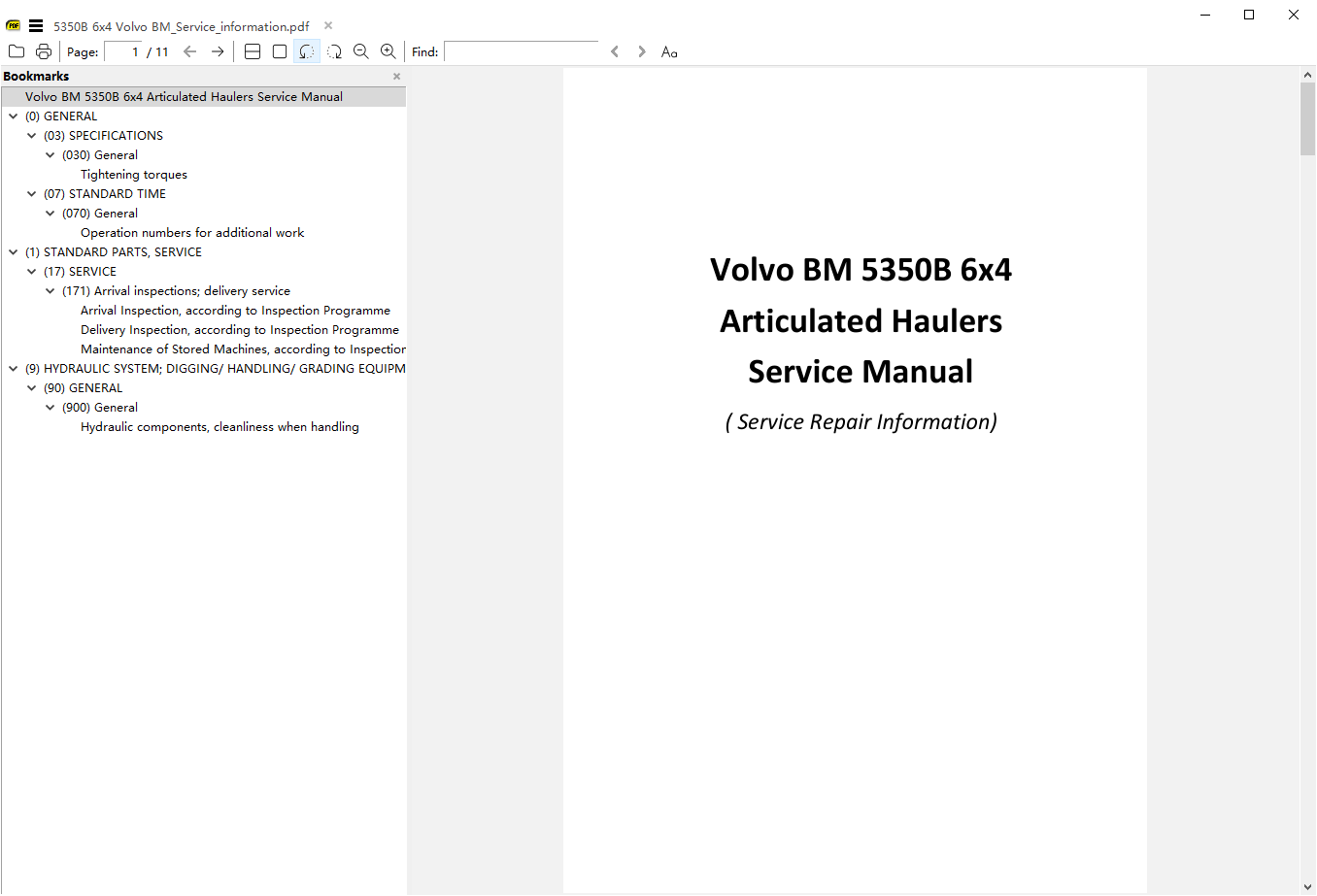Close the 5350B PDF document tab

click(x=328, y=25)
